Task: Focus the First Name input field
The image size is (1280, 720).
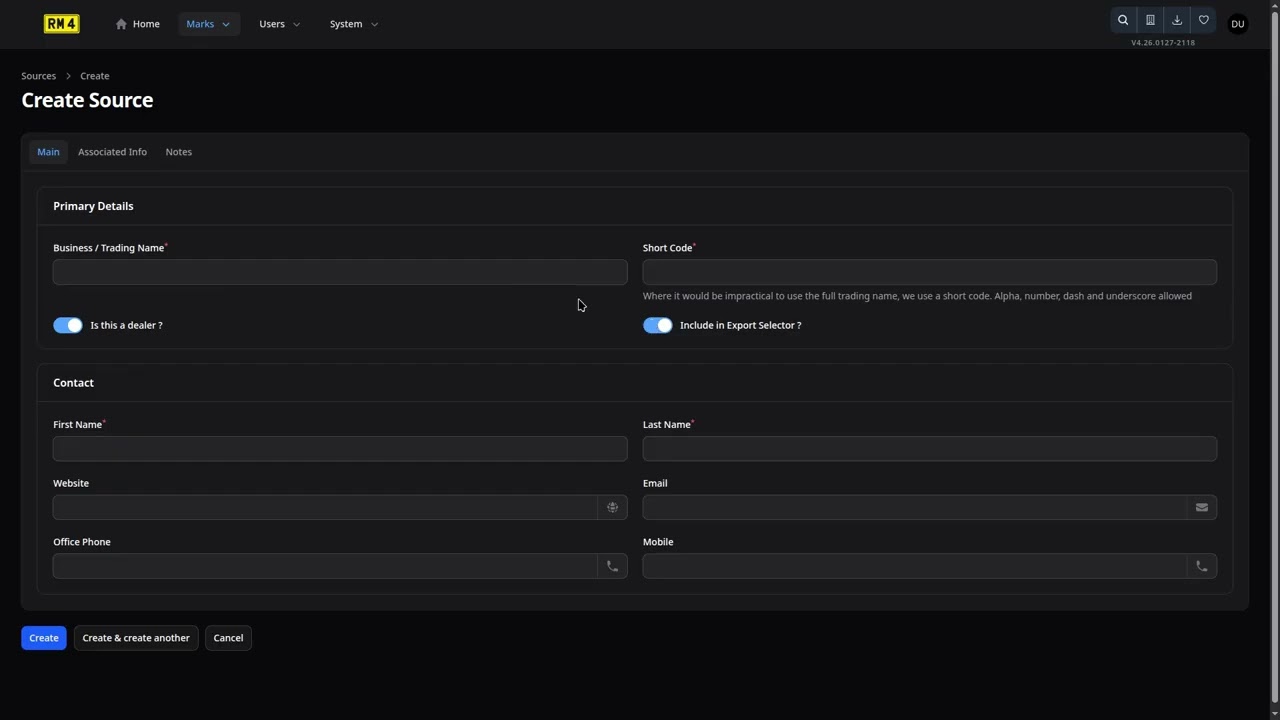Action: pos(340,449)
